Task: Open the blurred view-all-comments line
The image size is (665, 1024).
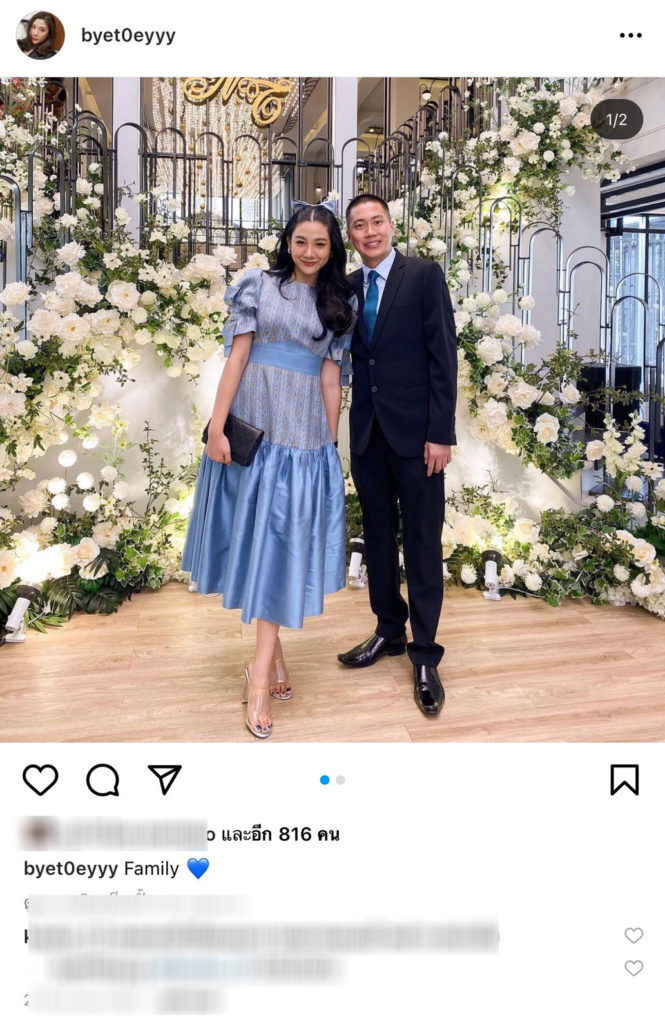Action: click(x=134, y=903)
